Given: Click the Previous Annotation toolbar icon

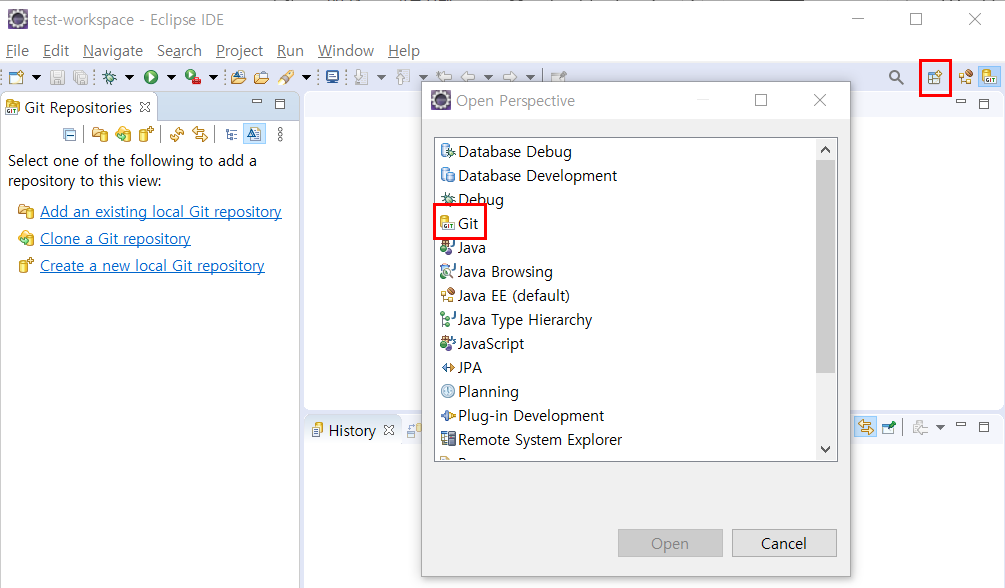Looking at the screenshot, I should [x=403, y=78].
